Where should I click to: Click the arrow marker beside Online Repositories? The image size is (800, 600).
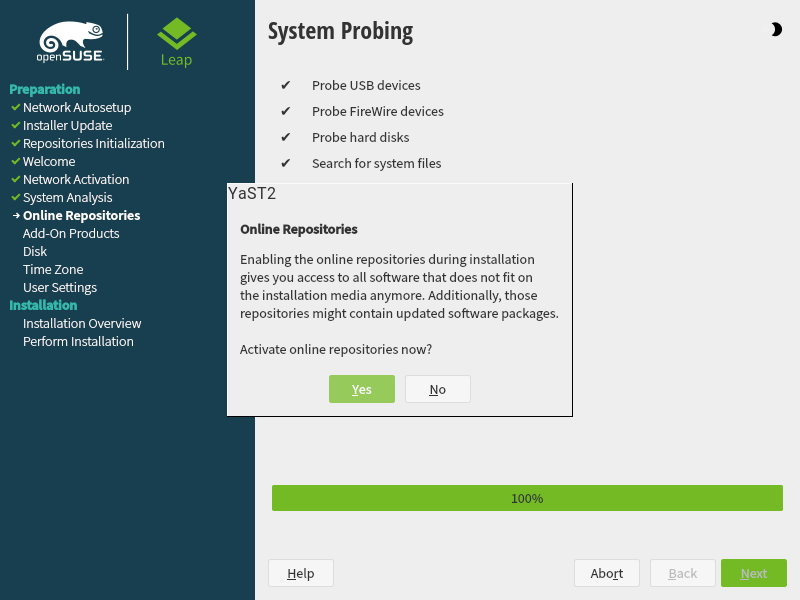[16, 215]
